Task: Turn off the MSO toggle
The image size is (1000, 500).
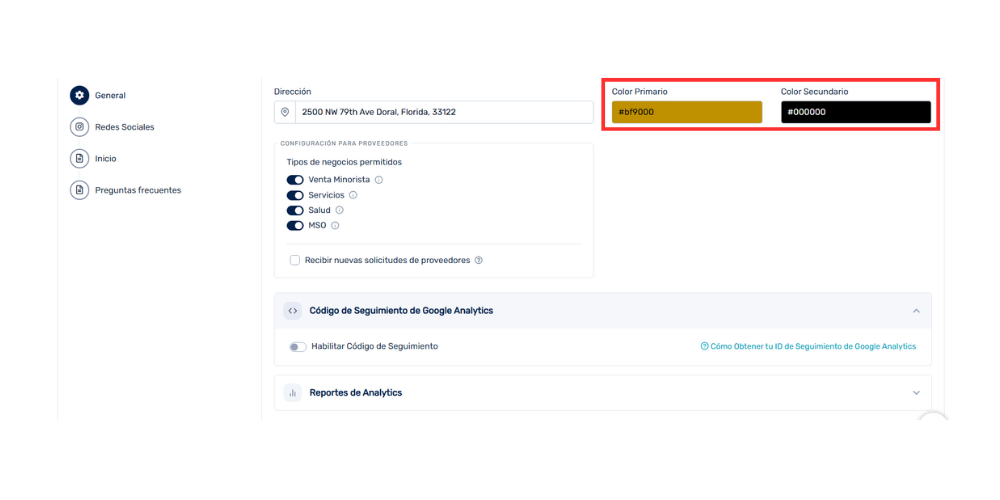Action: coord(295,225)
